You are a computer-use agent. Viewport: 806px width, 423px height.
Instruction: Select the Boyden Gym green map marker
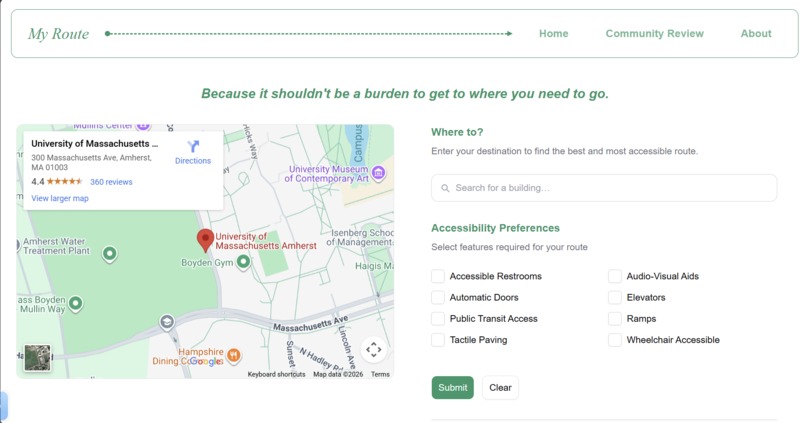pyautogui.click(x=243, y=262)
